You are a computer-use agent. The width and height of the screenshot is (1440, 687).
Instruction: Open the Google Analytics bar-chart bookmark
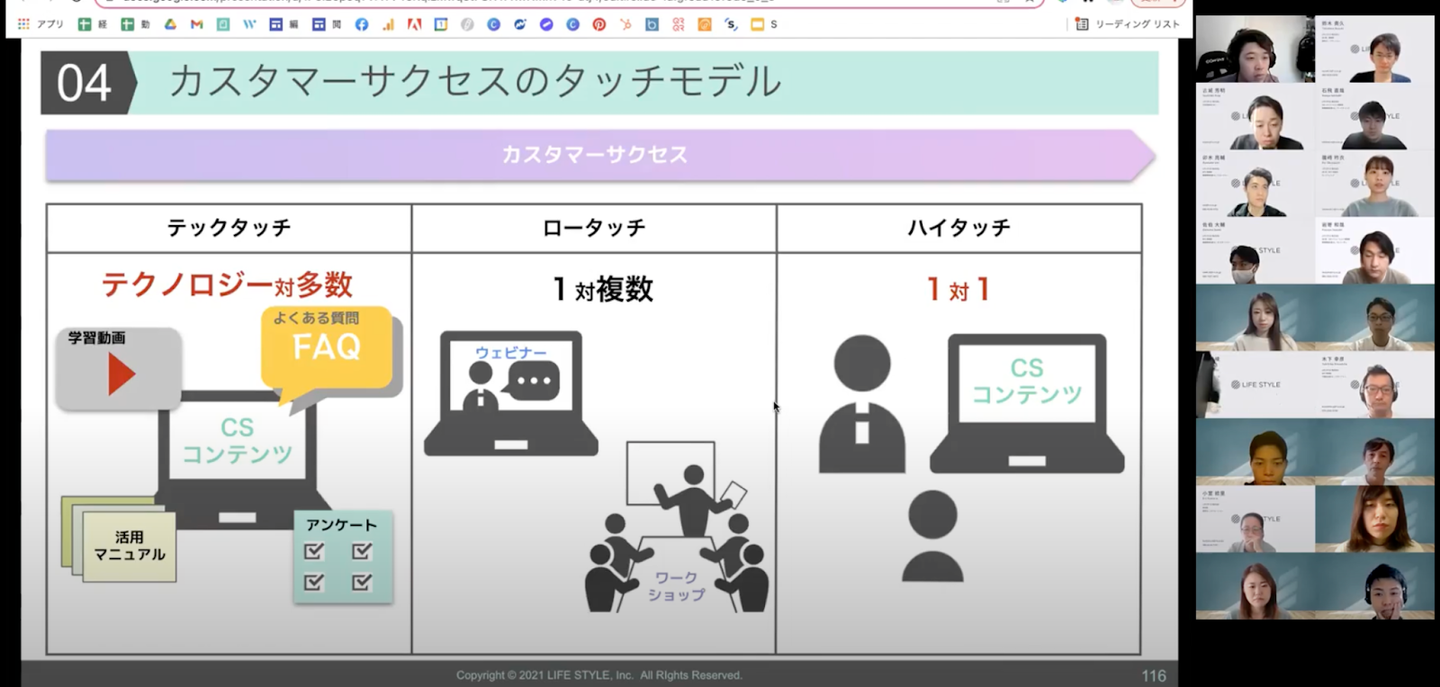tap(388, 24)
